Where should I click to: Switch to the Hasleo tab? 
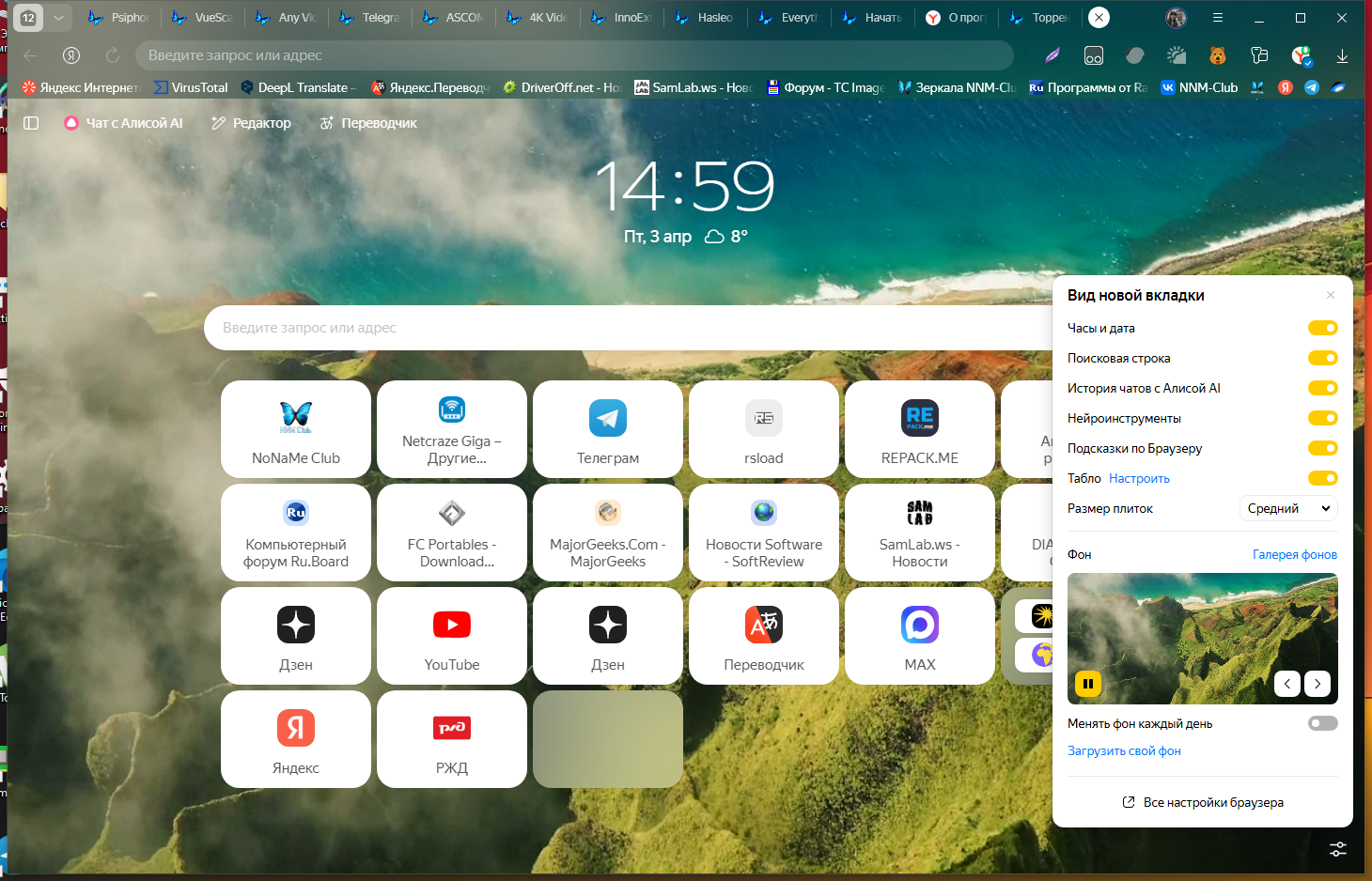click(706, 18)
